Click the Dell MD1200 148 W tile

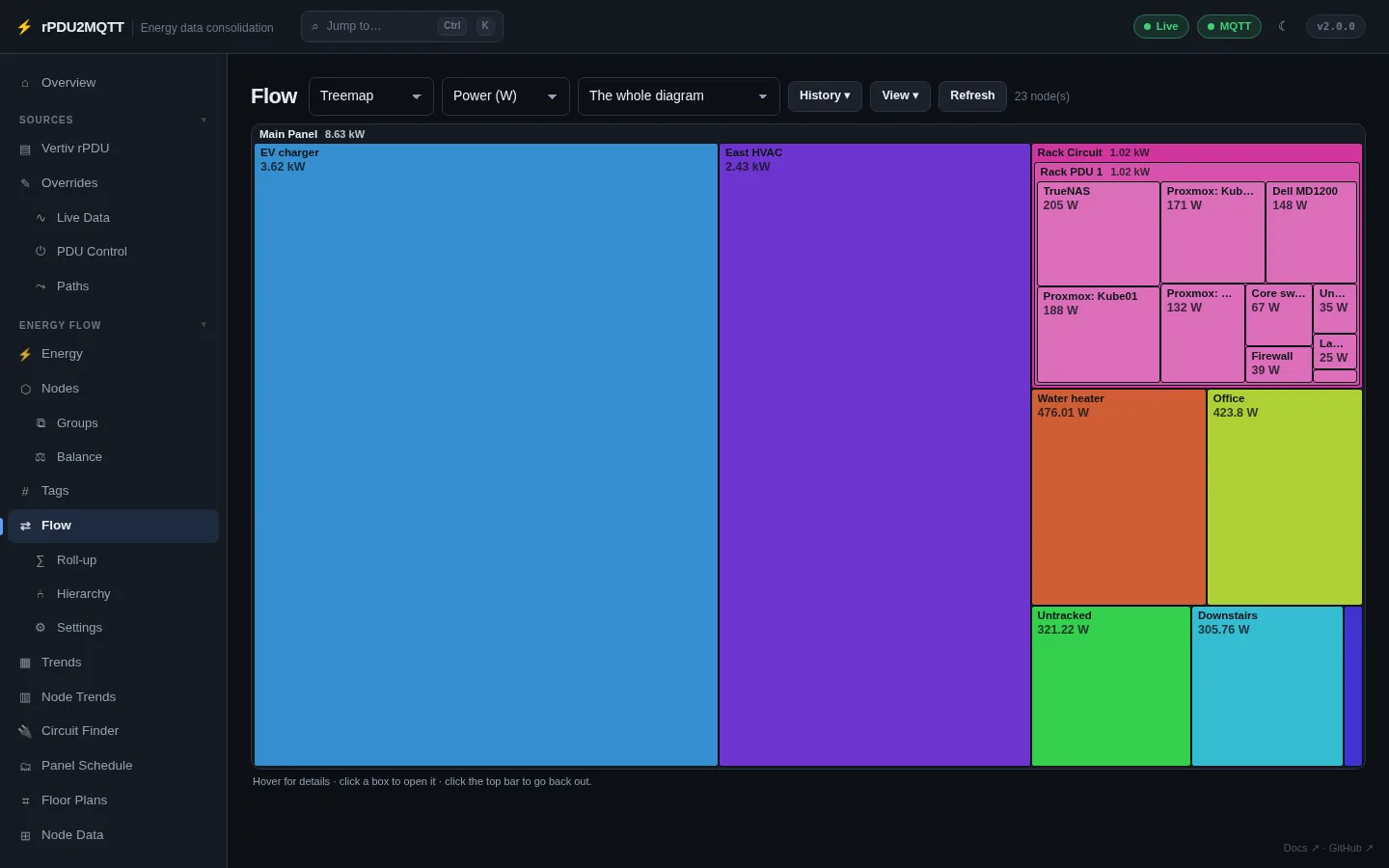pyautogui.click(x=1312, y=232)
